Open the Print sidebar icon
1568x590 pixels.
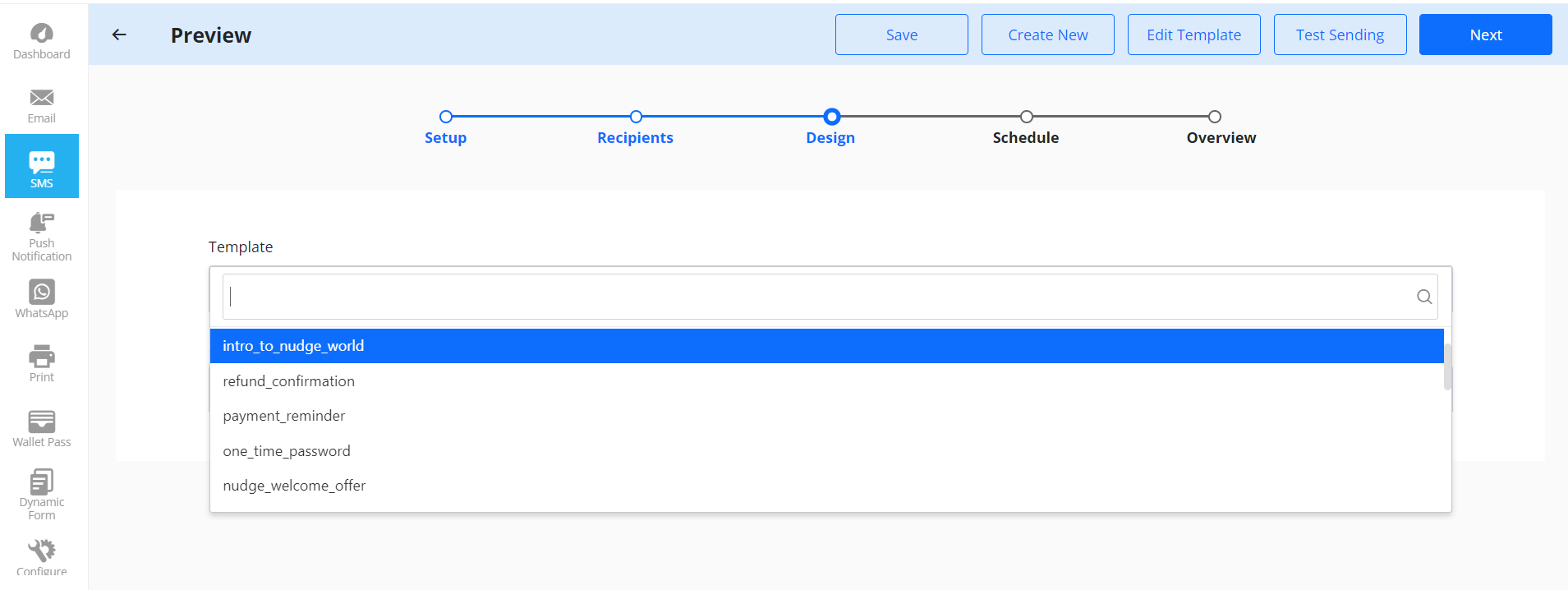42,357
